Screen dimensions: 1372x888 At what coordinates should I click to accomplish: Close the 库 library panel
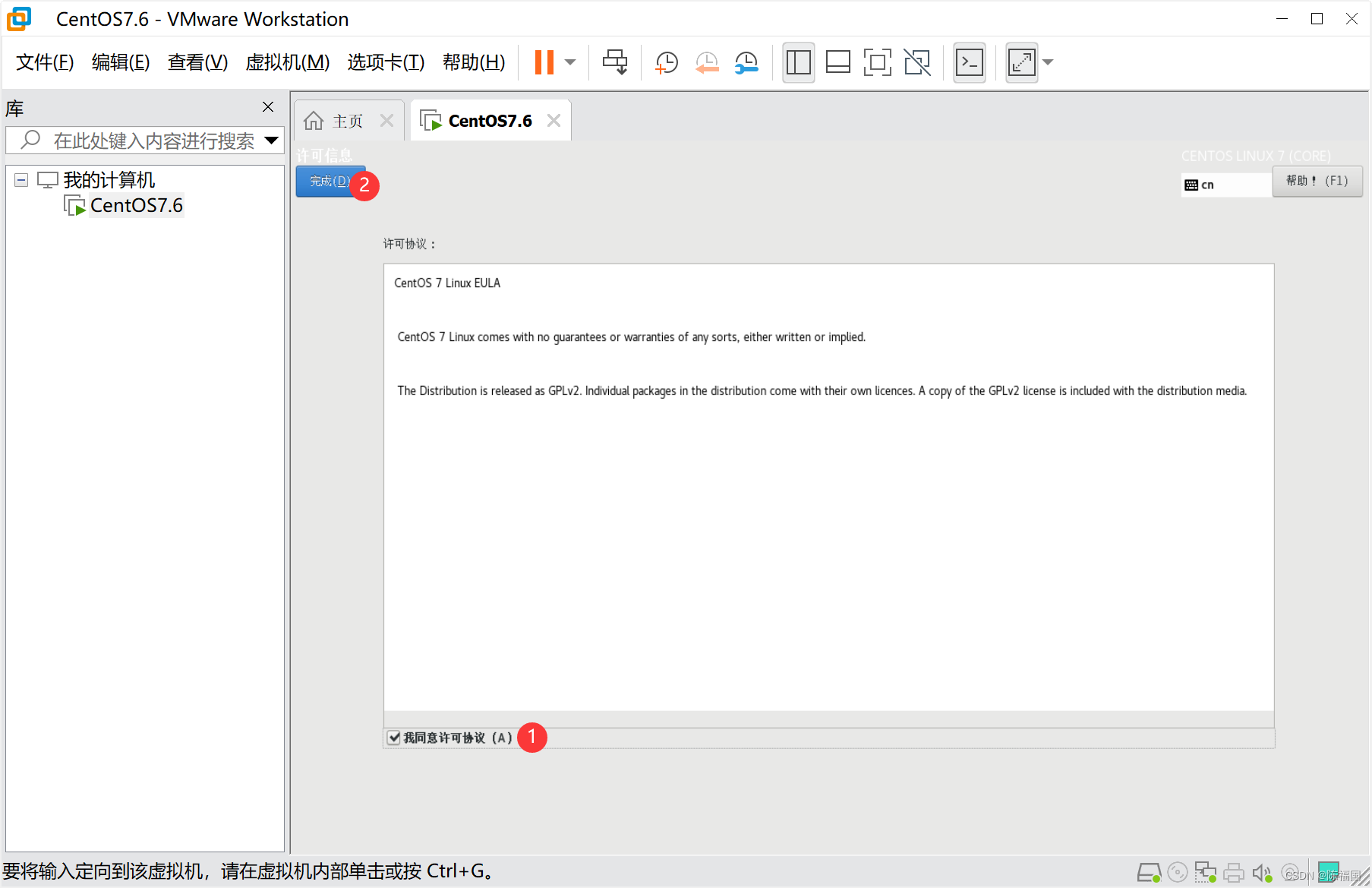[x=268, y=107]
